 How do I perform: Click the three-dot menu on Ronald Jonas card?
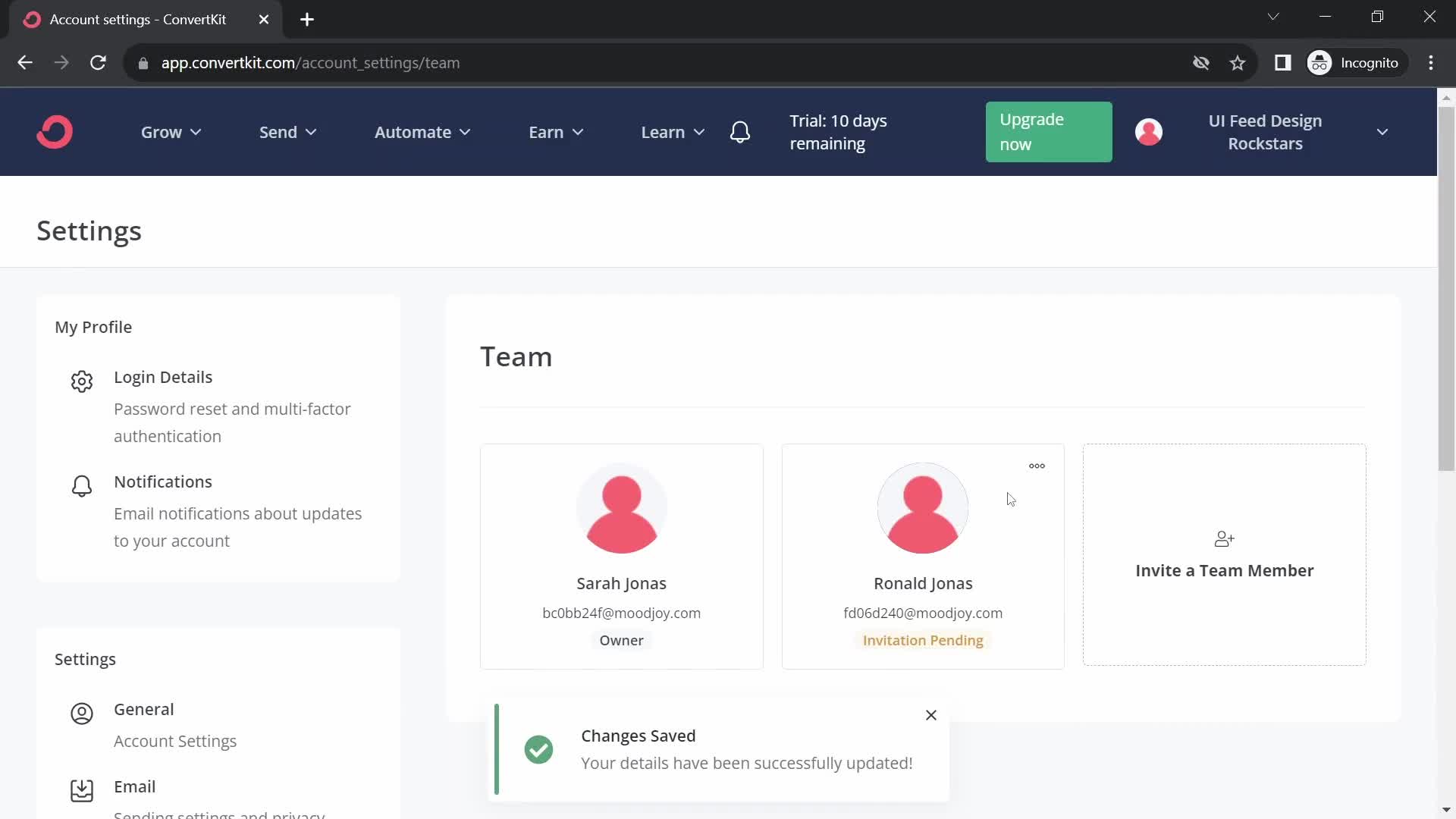click(1037, 465)
